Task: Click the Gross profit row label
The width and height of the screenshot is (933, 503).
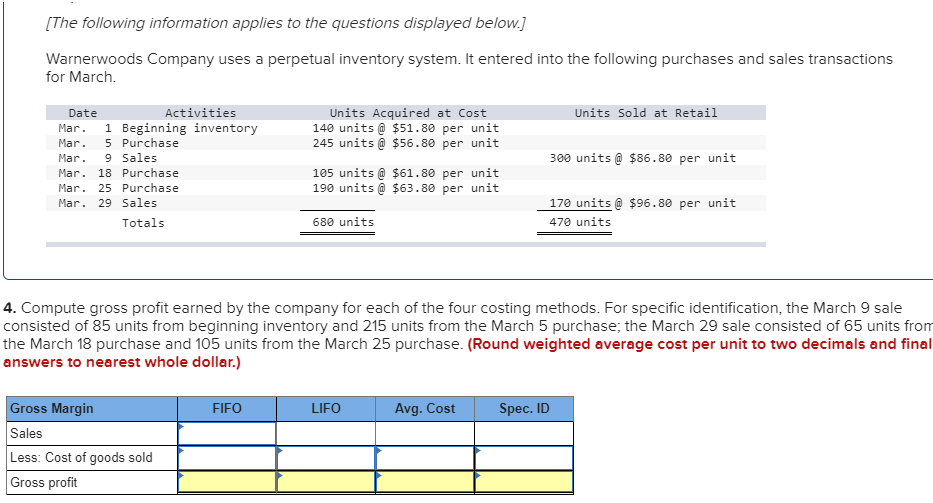Action: coord(92,482)
